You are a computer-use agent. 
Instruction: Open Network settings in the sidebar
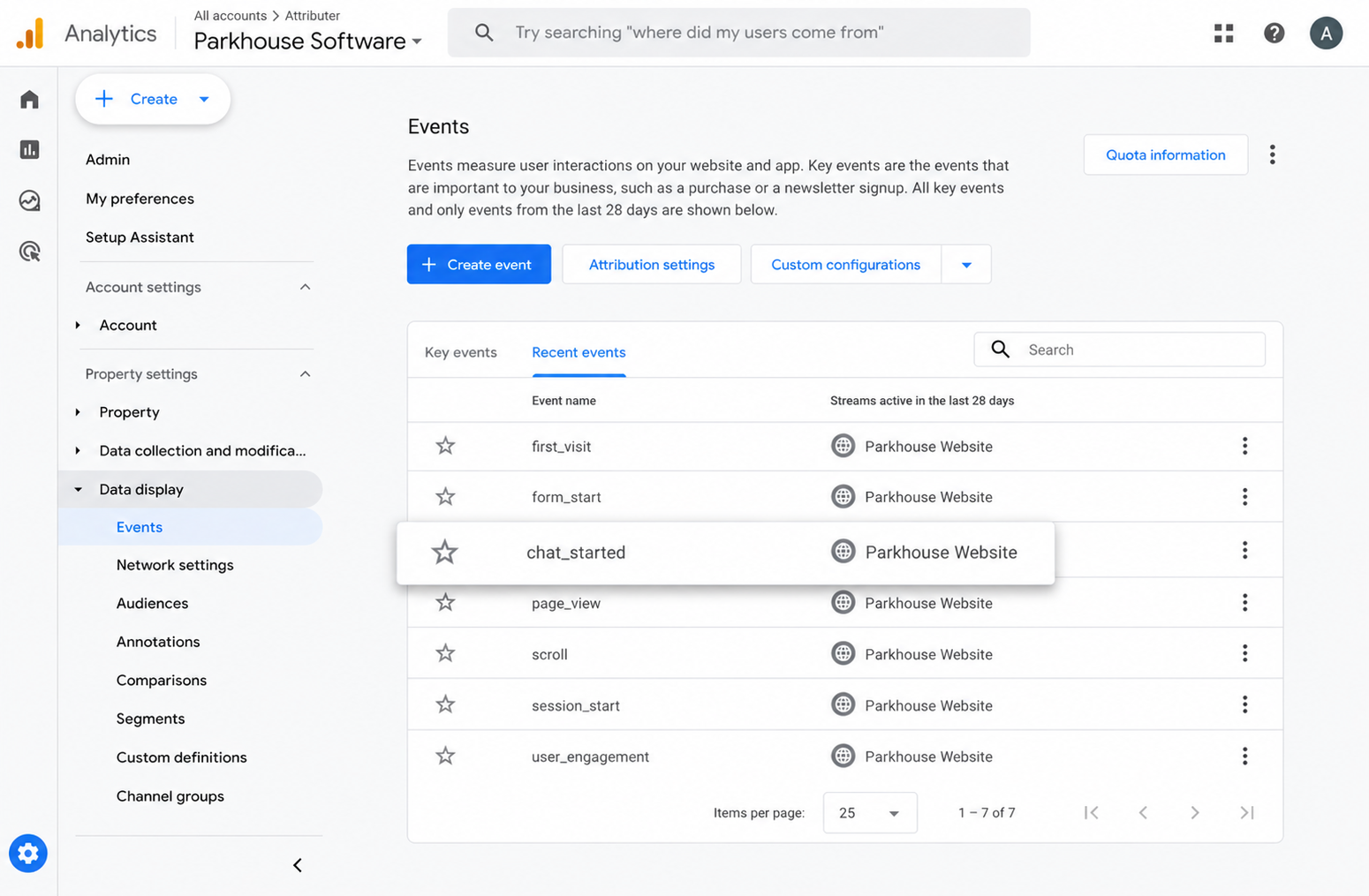pos(175,565)
